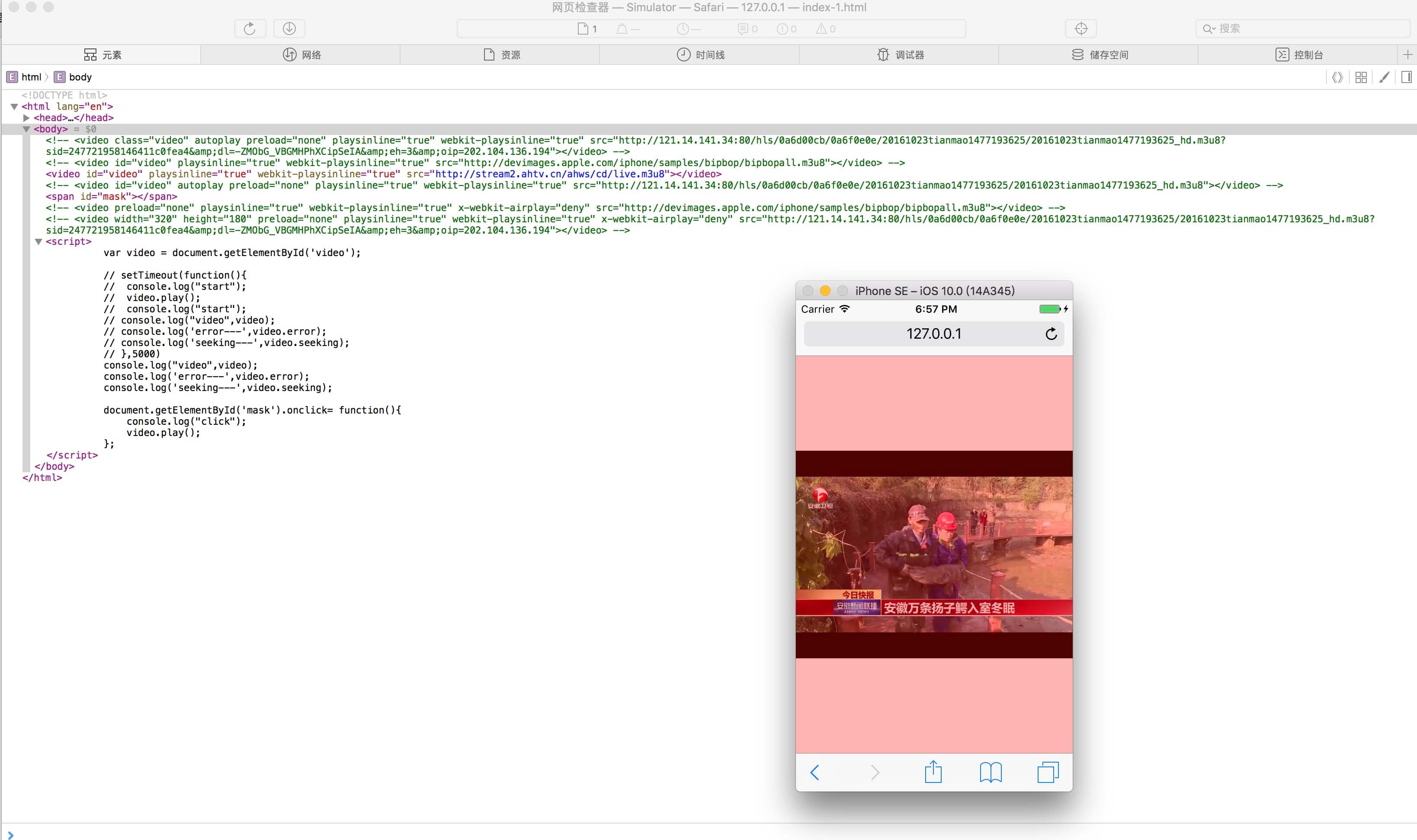
Task: Click the download web archive icon
Action: click(x=289, y=28)
